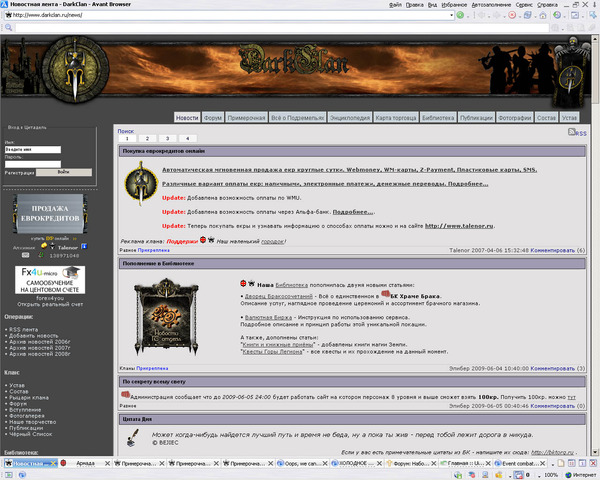Go to page 2 of news

(147, 139)
